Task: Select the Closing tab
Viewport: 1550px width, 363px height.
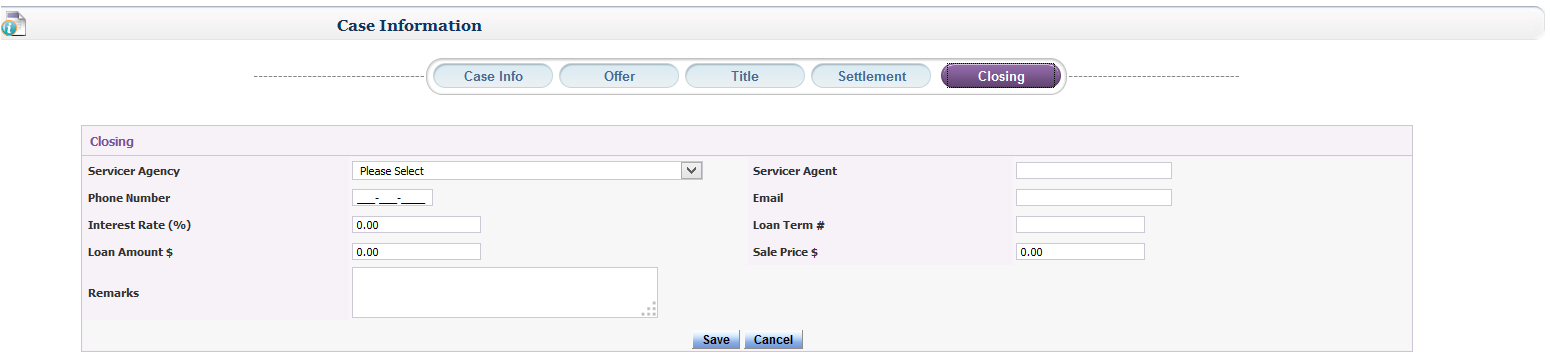Action: [1000, 76]
